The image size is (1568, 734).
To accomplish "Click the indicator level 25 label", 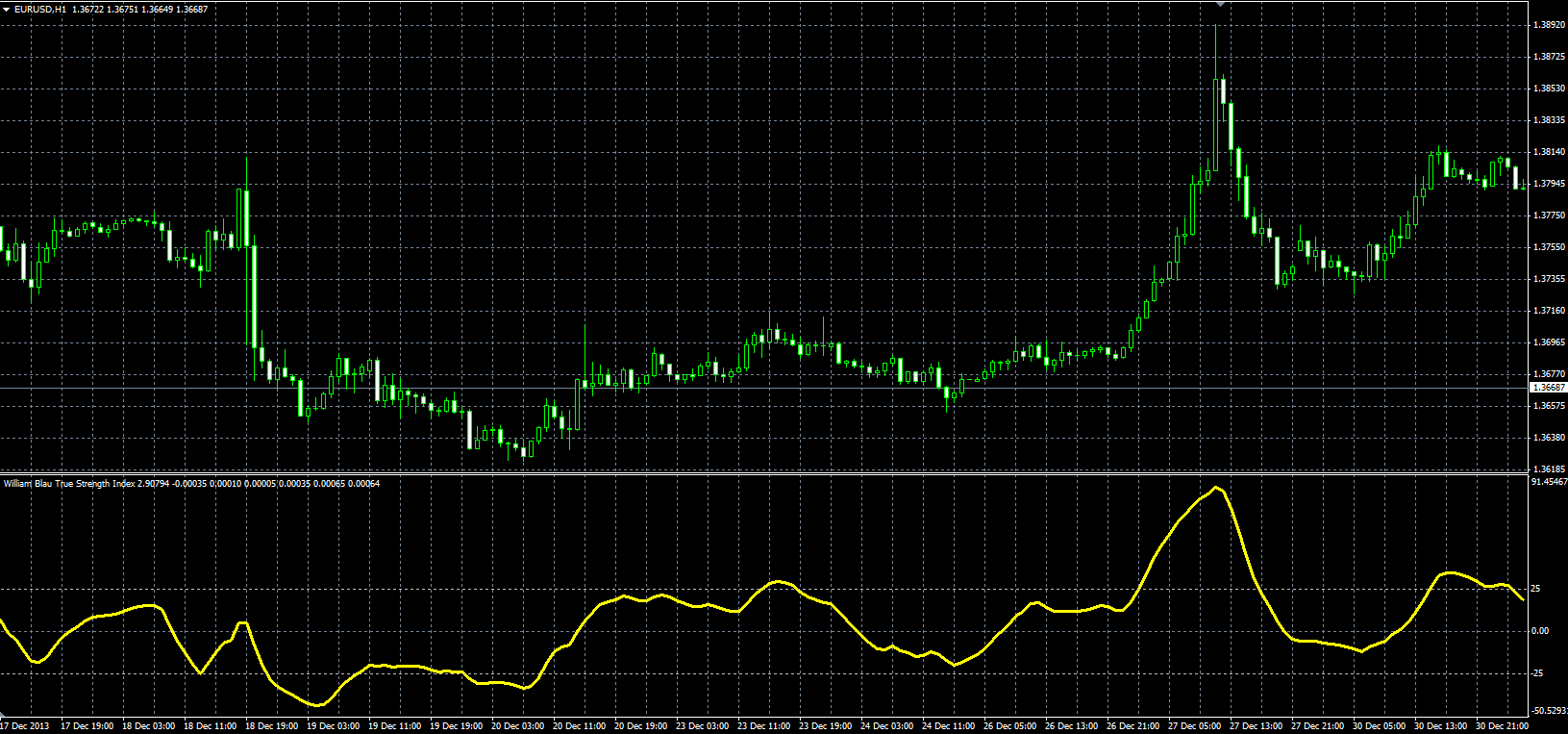I will coord(1535,589).
